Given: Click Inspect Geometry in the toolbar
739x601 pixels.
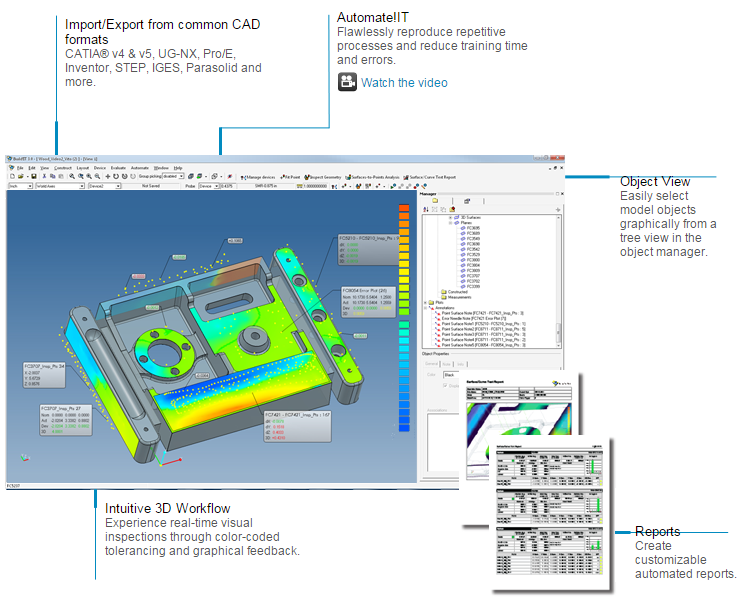Looking at the screenshot, I should tap(323, 177).
